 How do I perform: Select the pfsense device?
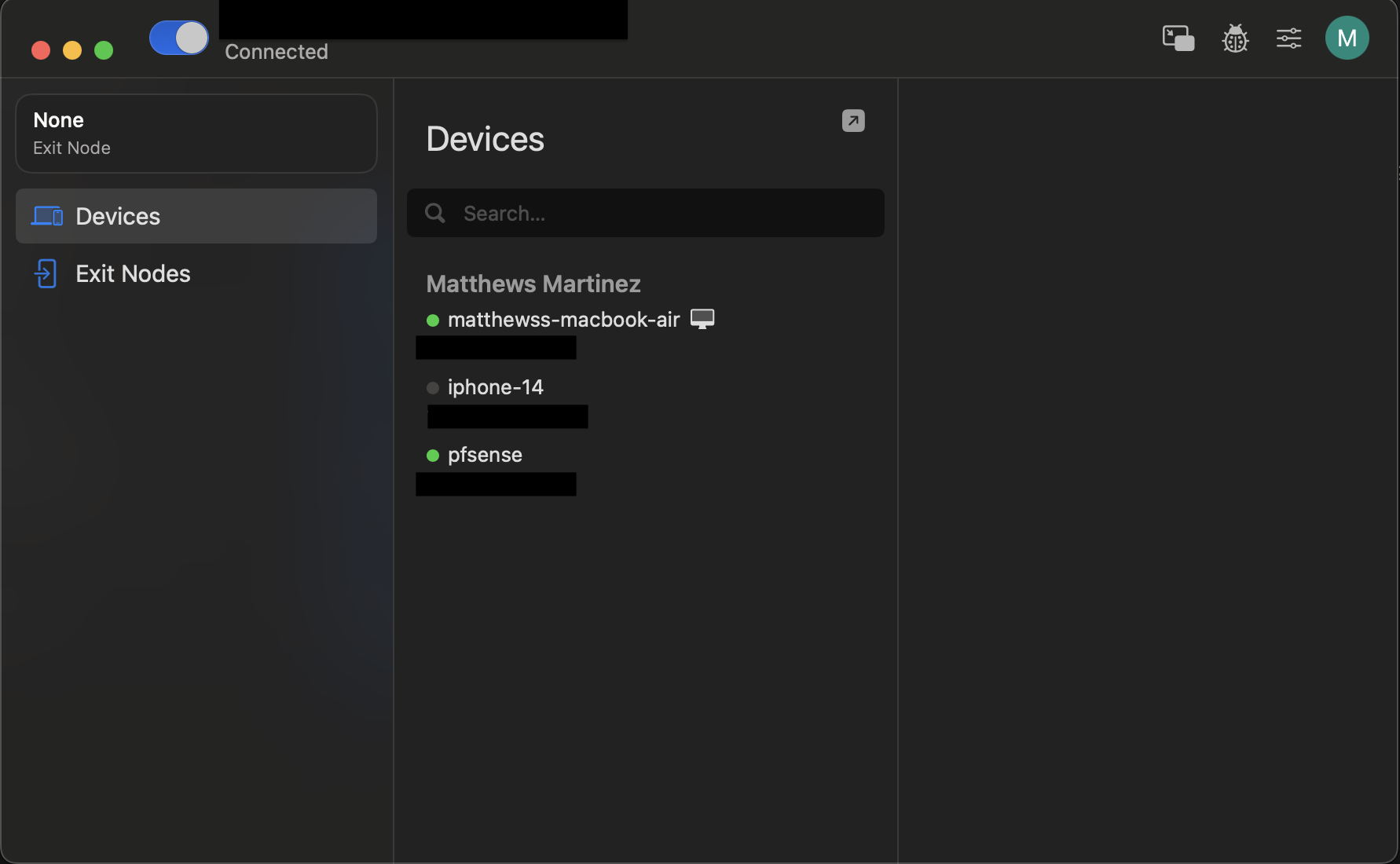485,455
